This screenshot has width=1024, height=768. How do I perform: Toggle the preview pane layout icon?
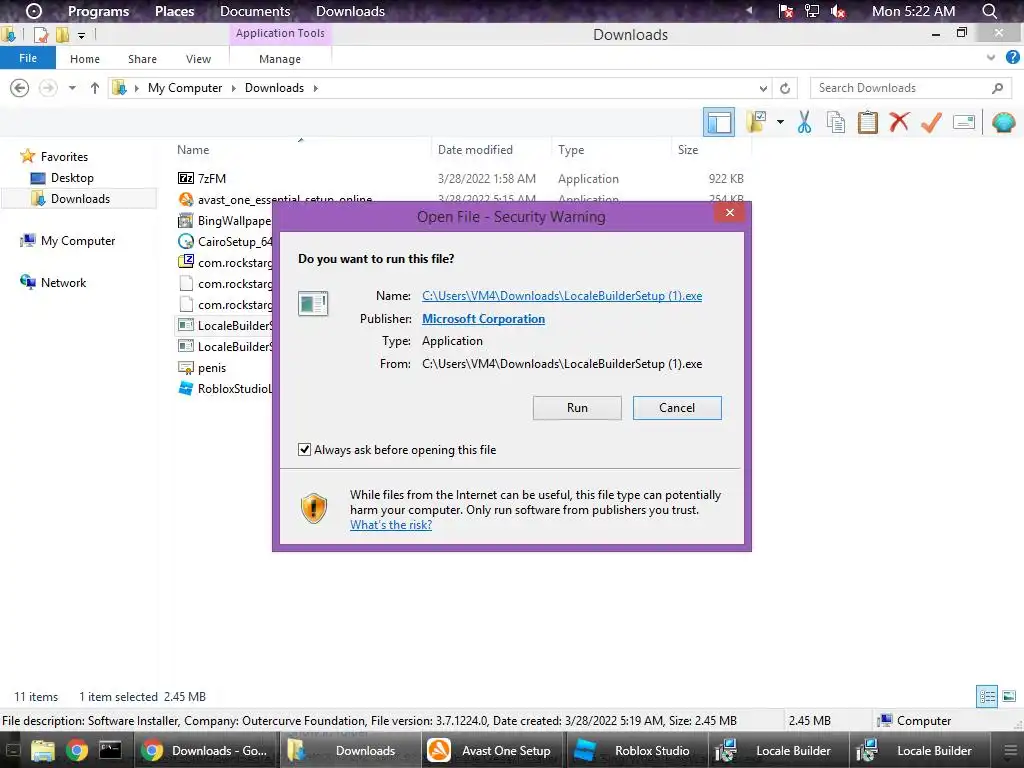719,122
